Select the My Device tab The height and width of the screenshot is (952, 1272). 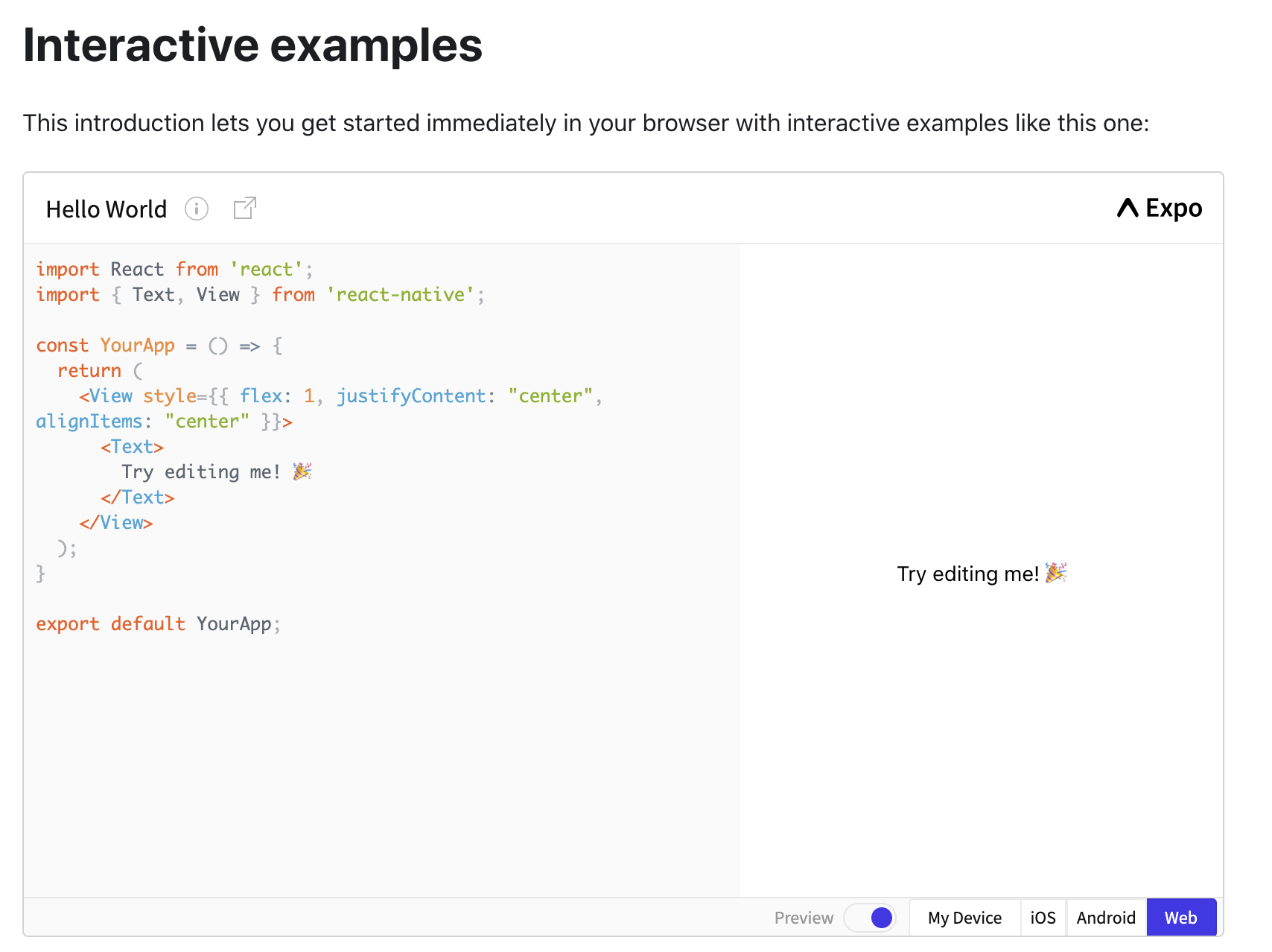tap(964, 918)
